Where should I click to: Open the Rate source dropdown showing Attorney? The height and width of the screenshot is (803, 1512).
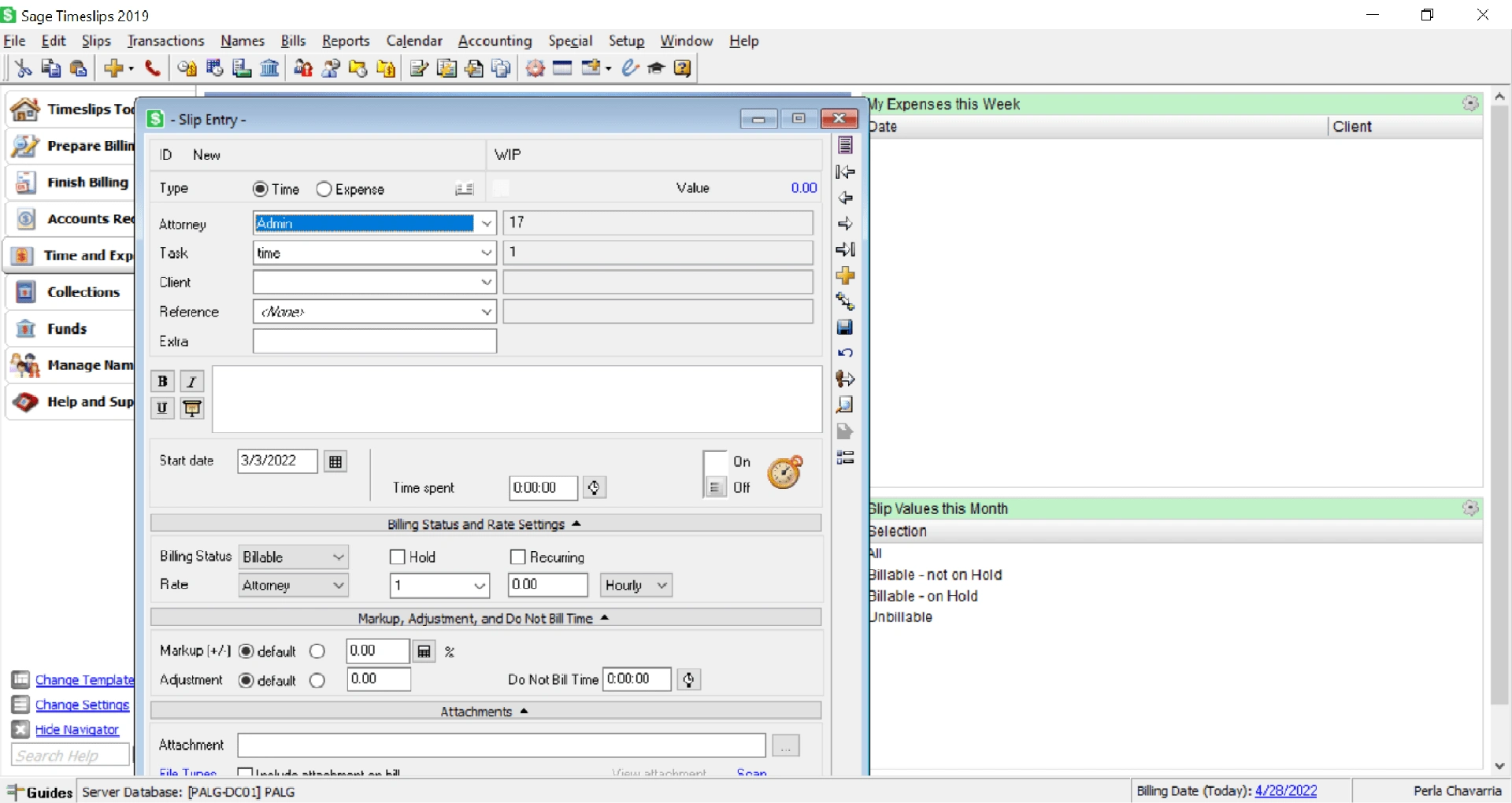click(x=294, y=586)
